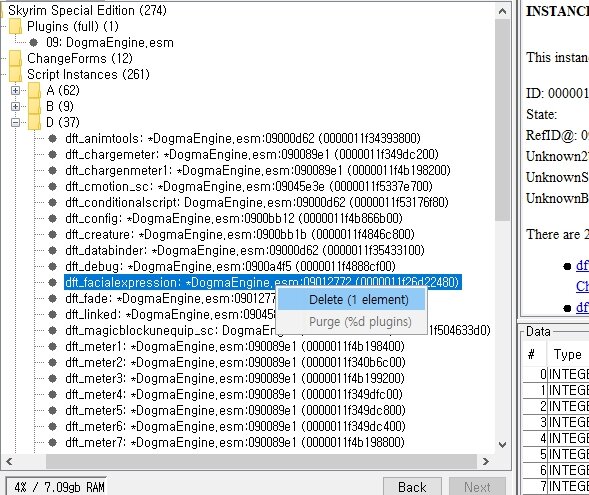Select the Script Instances (261) node
This screenshot has height=495, width=589.
pos(88,74)
